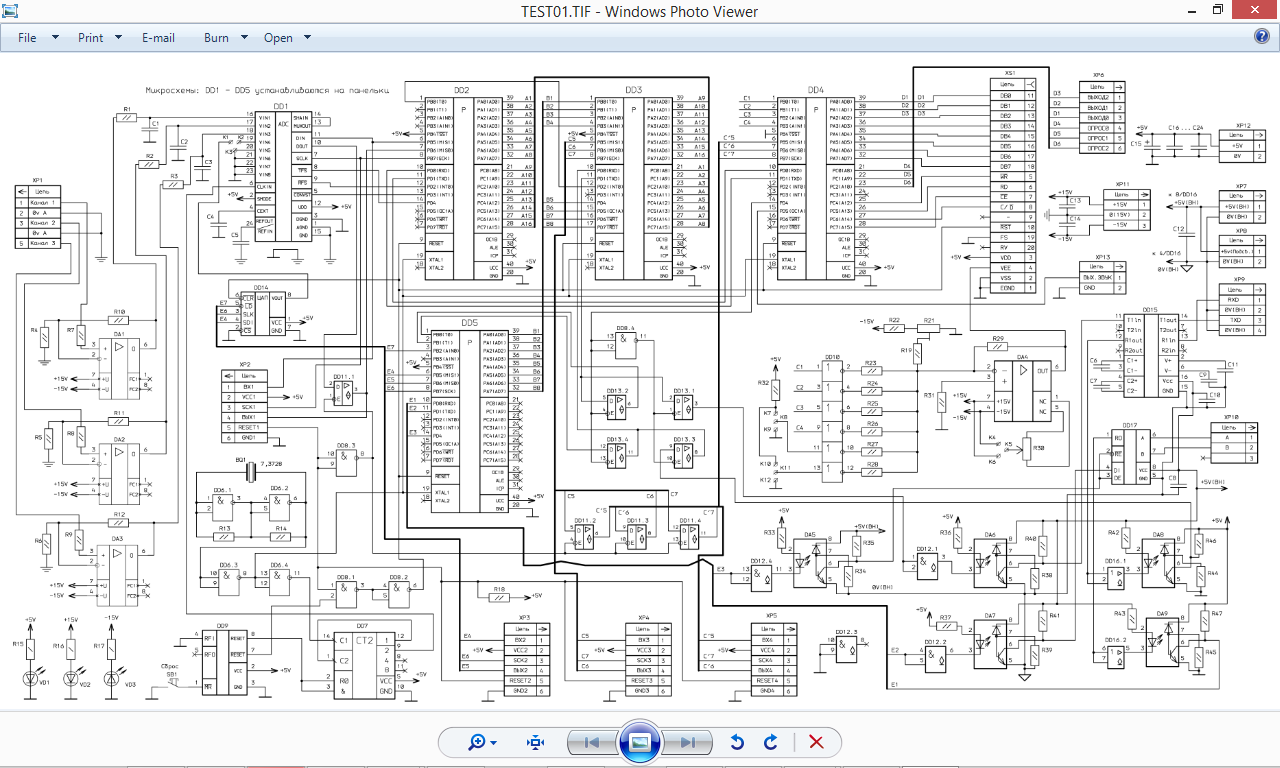Image resolution: width=1280 pixels, height=768 pixels.
Task: Skip to the next image
Action: 688,742
